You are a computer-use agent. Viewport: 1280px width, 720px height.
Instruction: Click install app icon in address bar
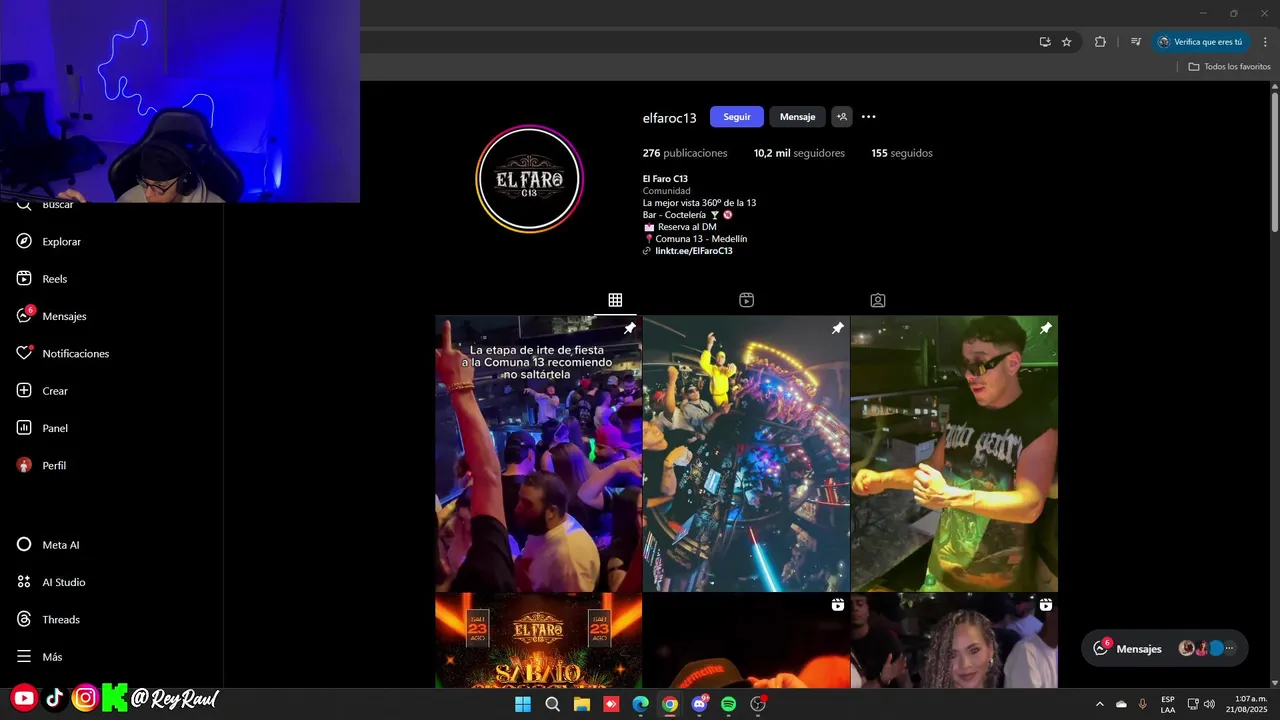(1045, 42)
